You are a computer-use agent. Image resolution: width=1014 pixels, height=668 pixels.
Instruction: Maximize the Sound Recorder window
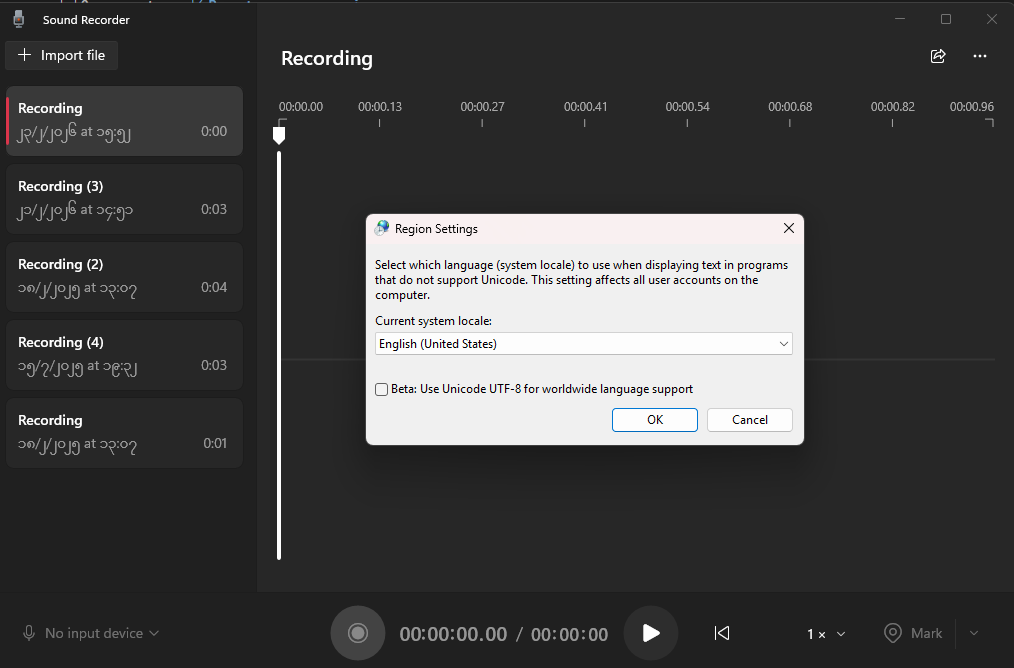coord(945,19)
